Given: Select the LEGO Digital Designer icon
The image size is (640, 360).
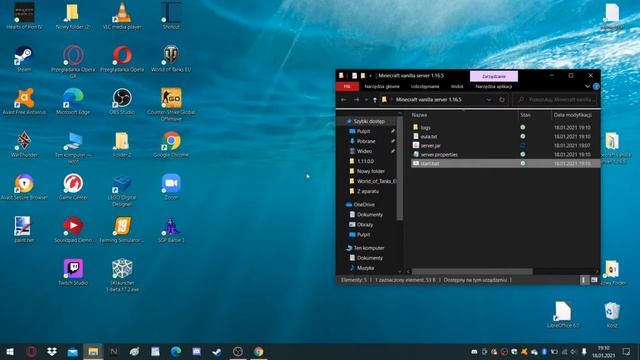Looking at the screenshot, I should [x=122, y=190].
